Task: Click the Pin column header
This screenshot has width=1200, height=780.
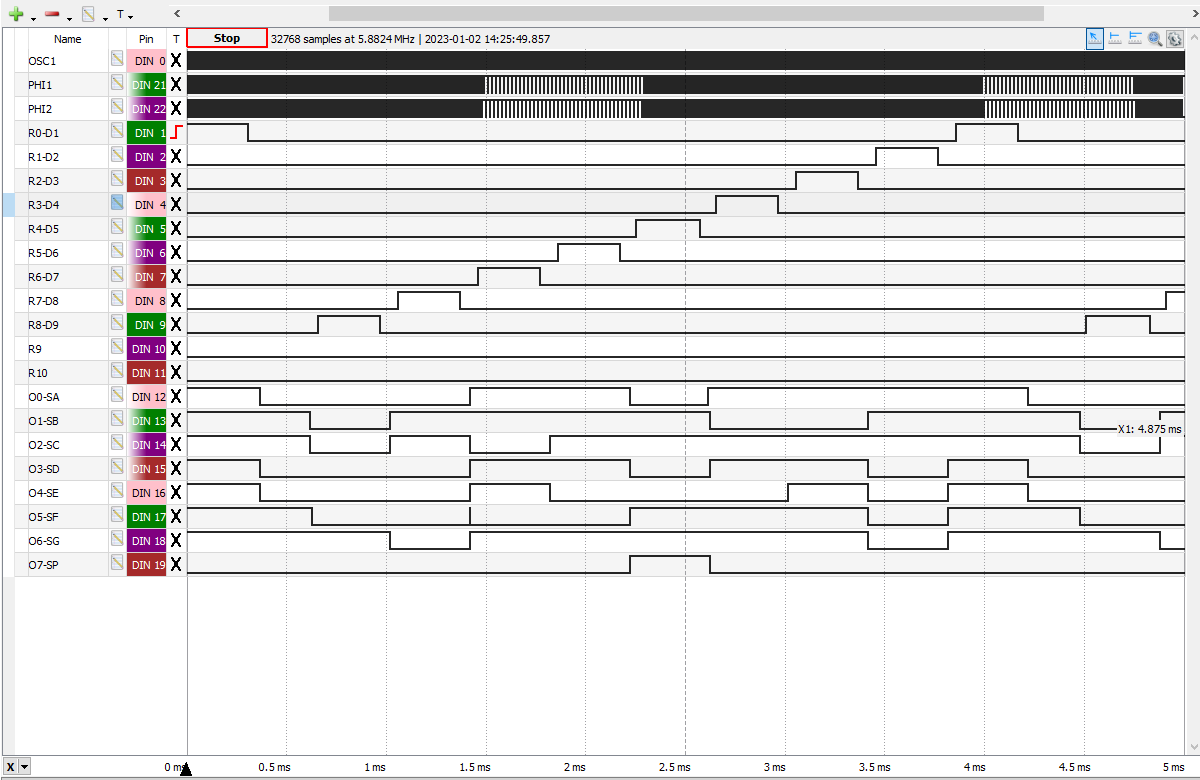Action: coord(147,39)
